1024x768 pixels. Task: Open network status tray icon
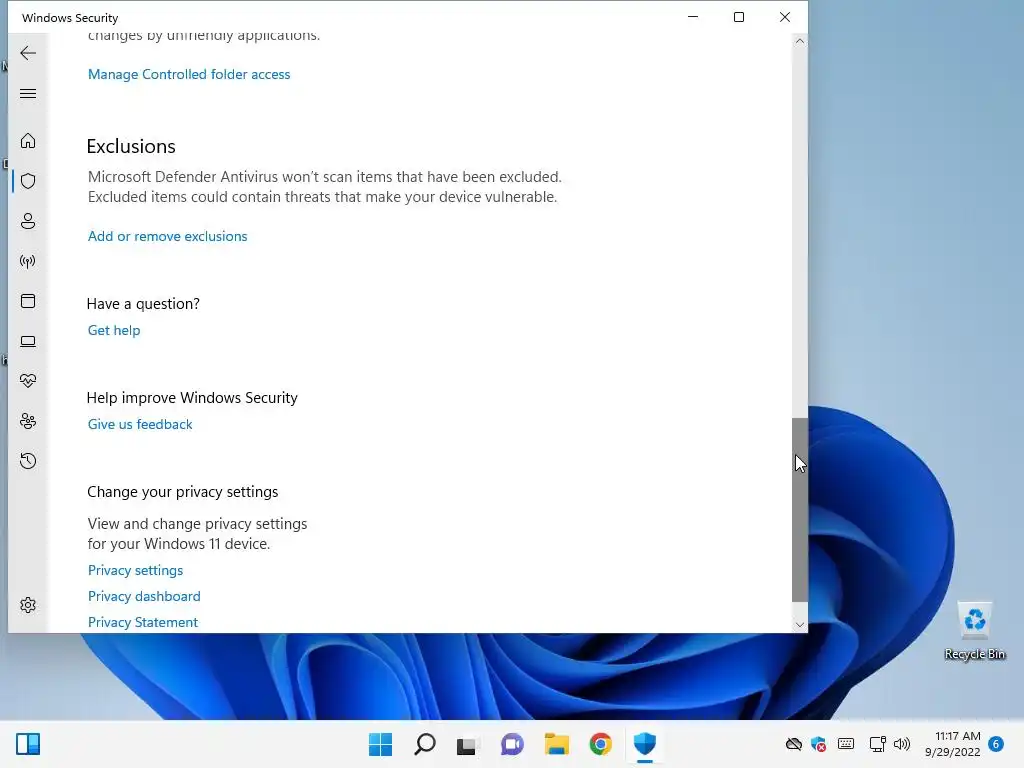(x=877, y=744)
